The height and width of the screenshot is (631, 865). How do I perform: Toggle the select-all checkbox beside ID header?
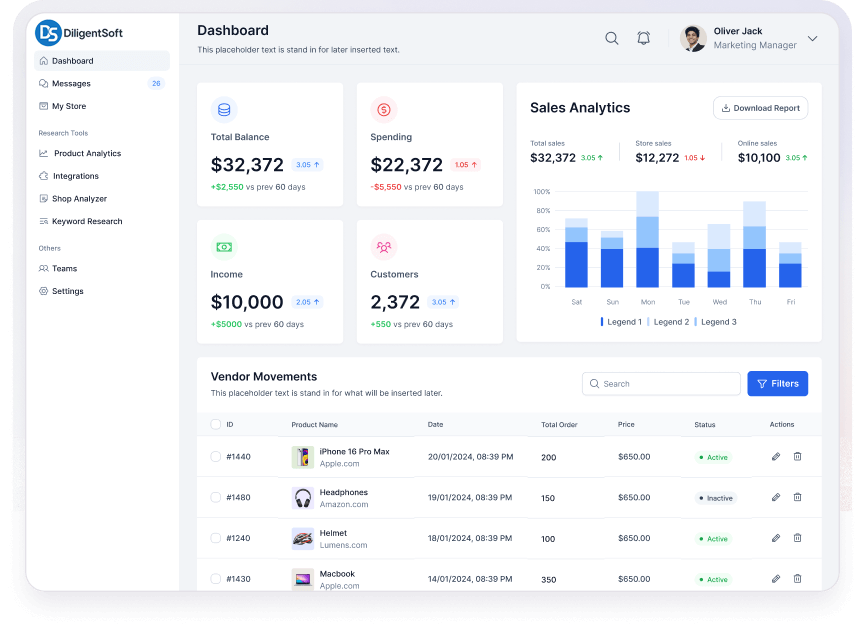coord(215,424)
